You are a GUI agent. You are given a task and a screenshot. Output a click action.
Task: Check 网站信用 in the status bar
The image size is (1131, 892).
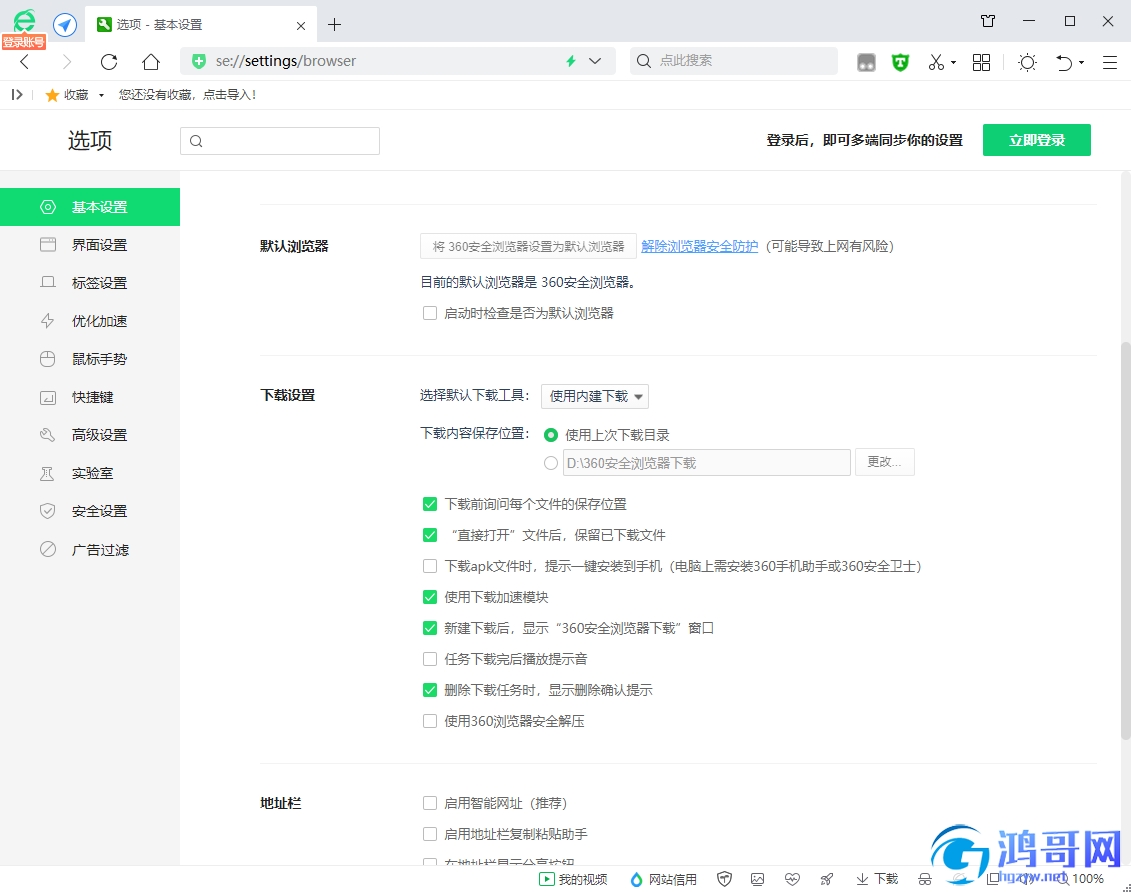664,879
